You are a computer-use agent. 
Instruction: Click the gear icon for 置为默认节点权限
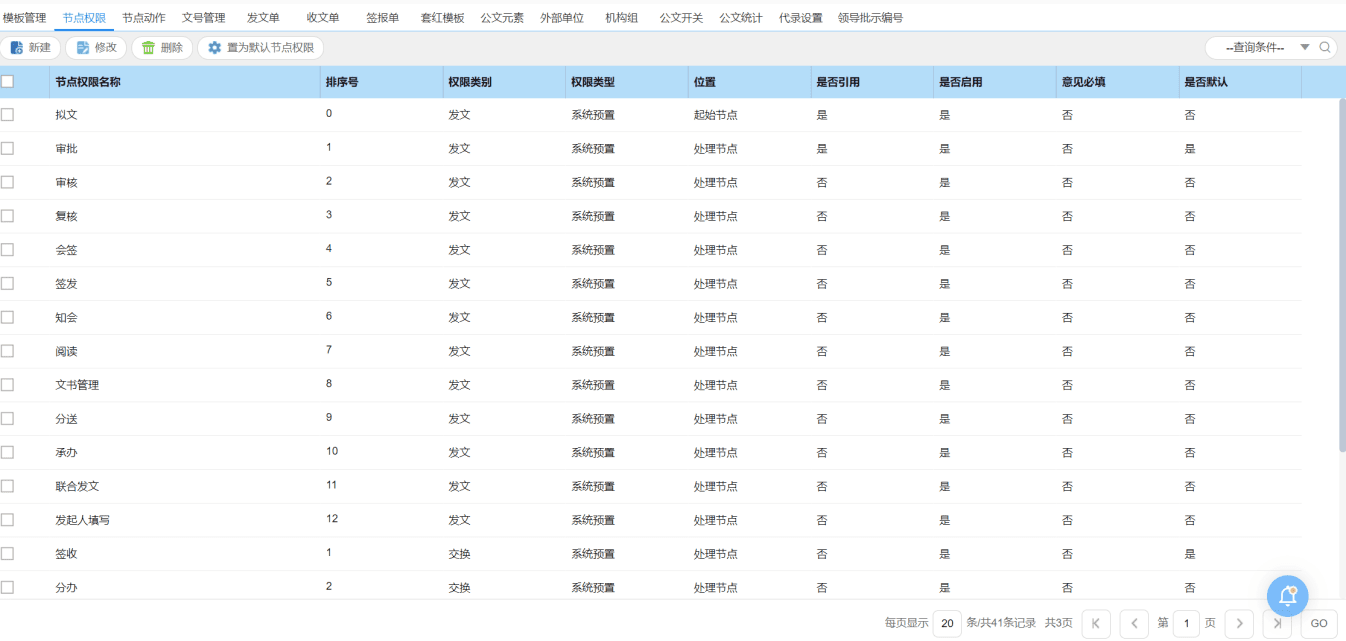pos(215,48)
